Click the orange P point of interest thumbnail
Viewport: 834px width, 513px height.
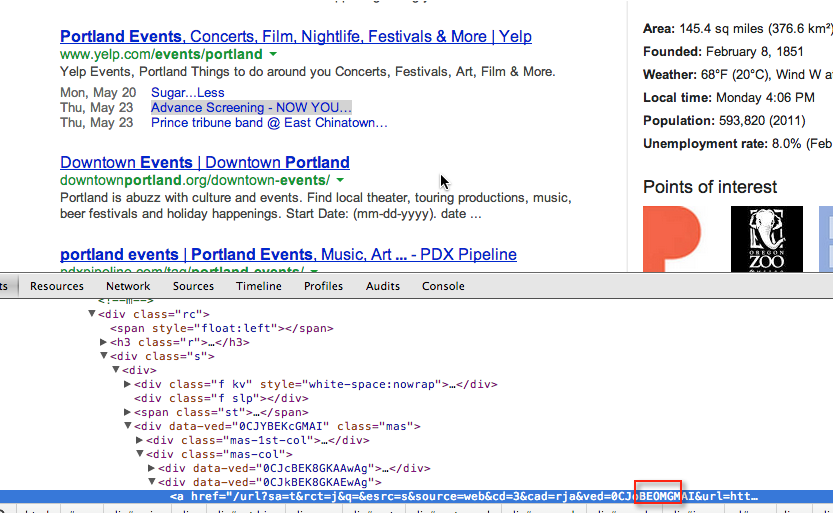(672, 238)
